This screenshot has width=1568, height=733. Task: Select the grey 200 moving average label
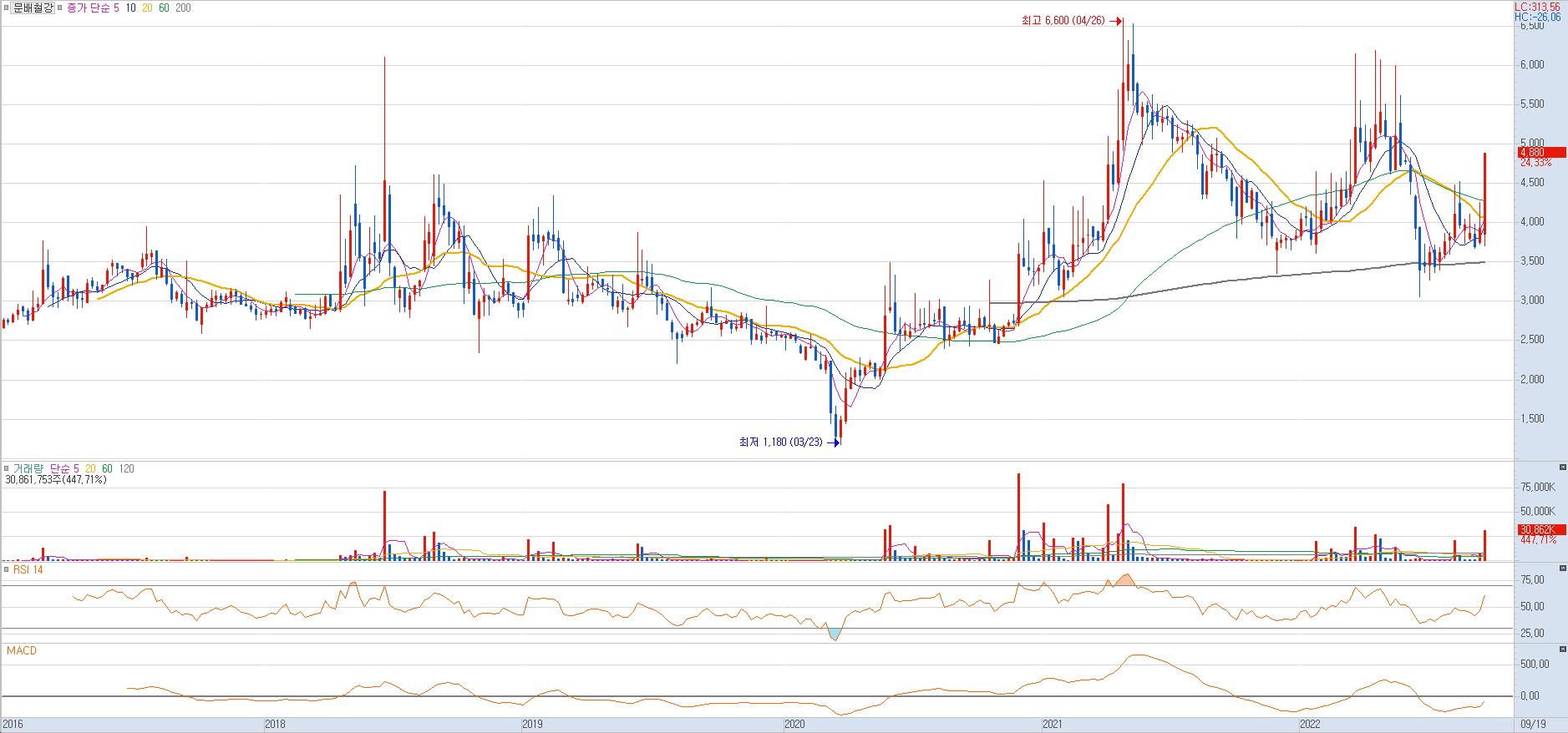(182, 8)
